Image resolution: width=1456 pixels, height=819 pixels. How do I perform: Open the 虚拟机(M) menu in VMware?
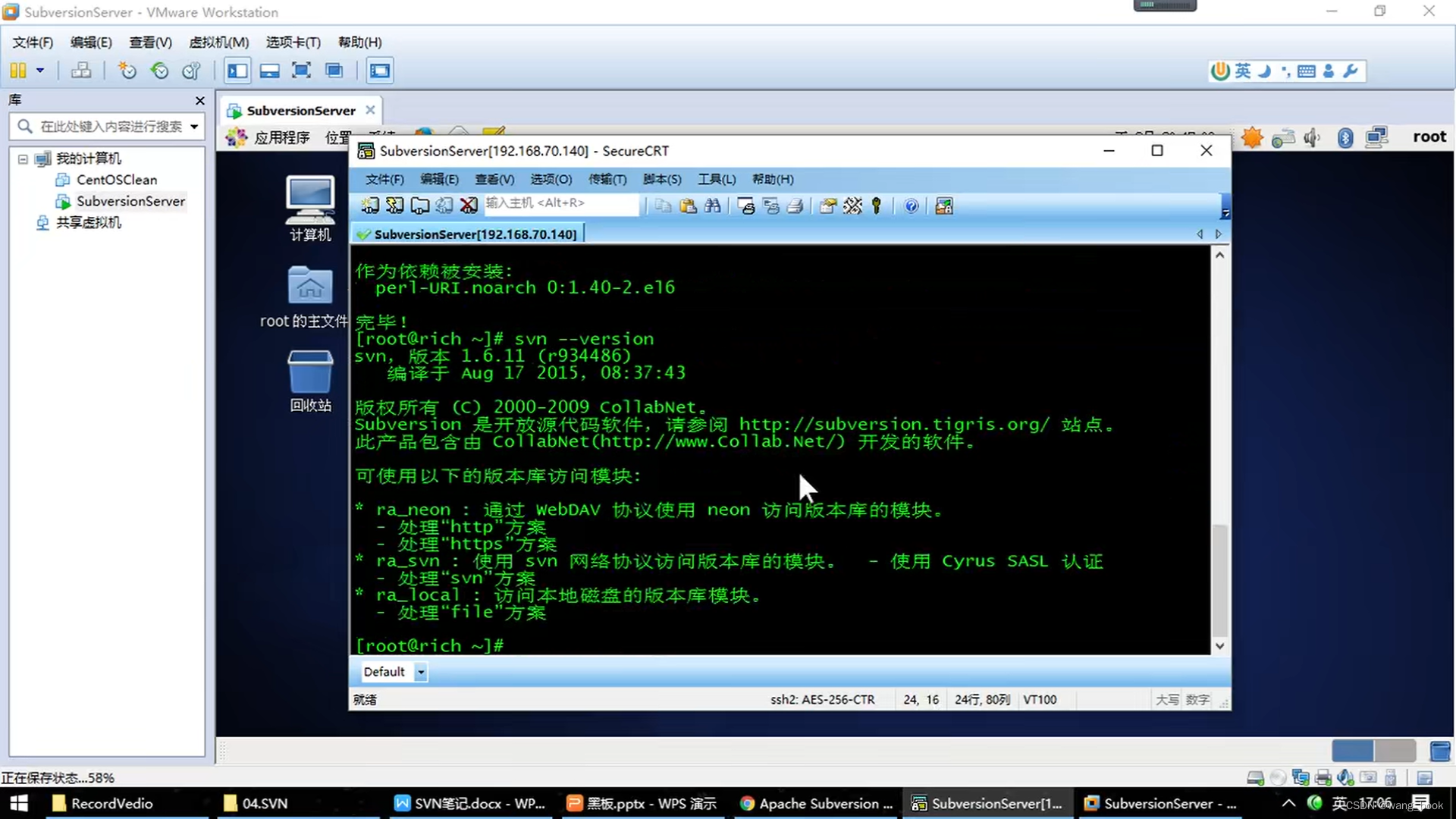(x=218, y=42)
